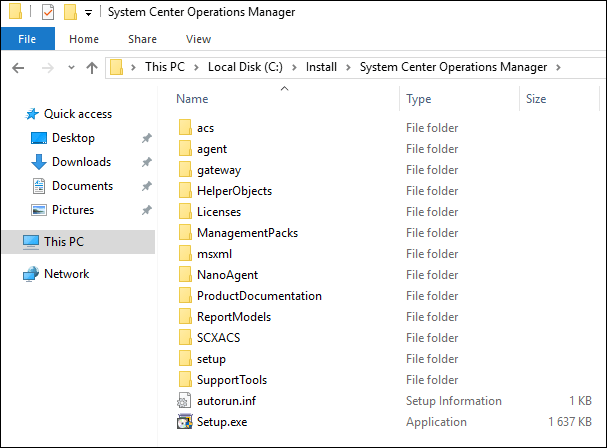The image size is (607, 448).
Task: Click the Application type cell
Action: pos(436,422)
